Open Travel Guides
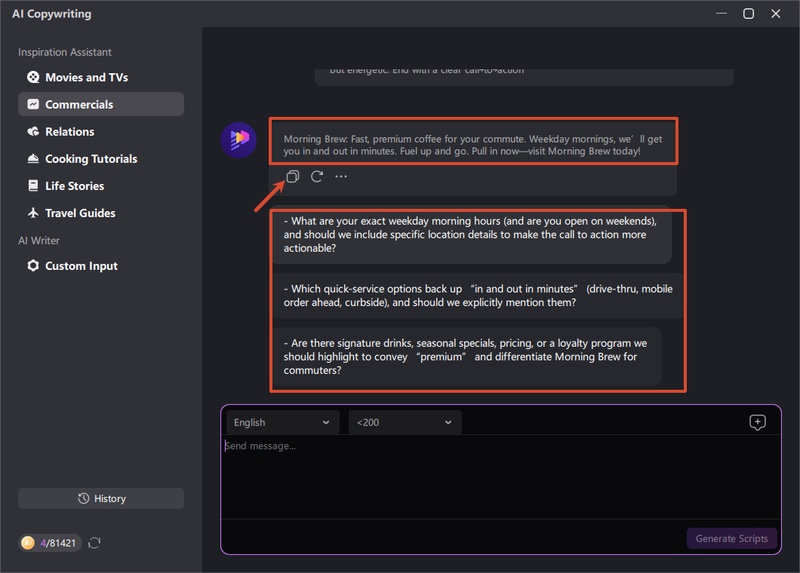This screenshot has height=573, width=800. point(101,213)
